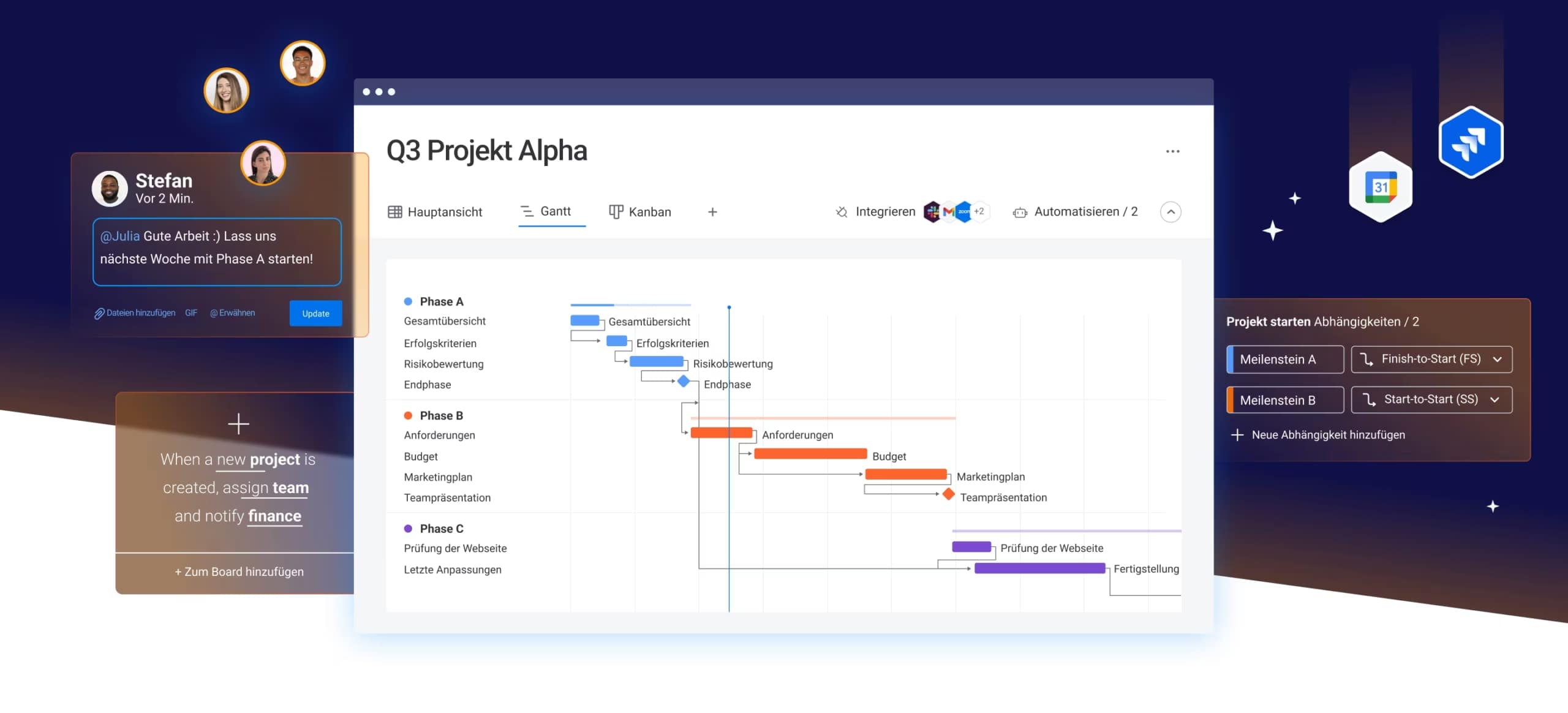Select the Teampräsentation milestone diamond

pyautogui.click(x=949, y=494)
